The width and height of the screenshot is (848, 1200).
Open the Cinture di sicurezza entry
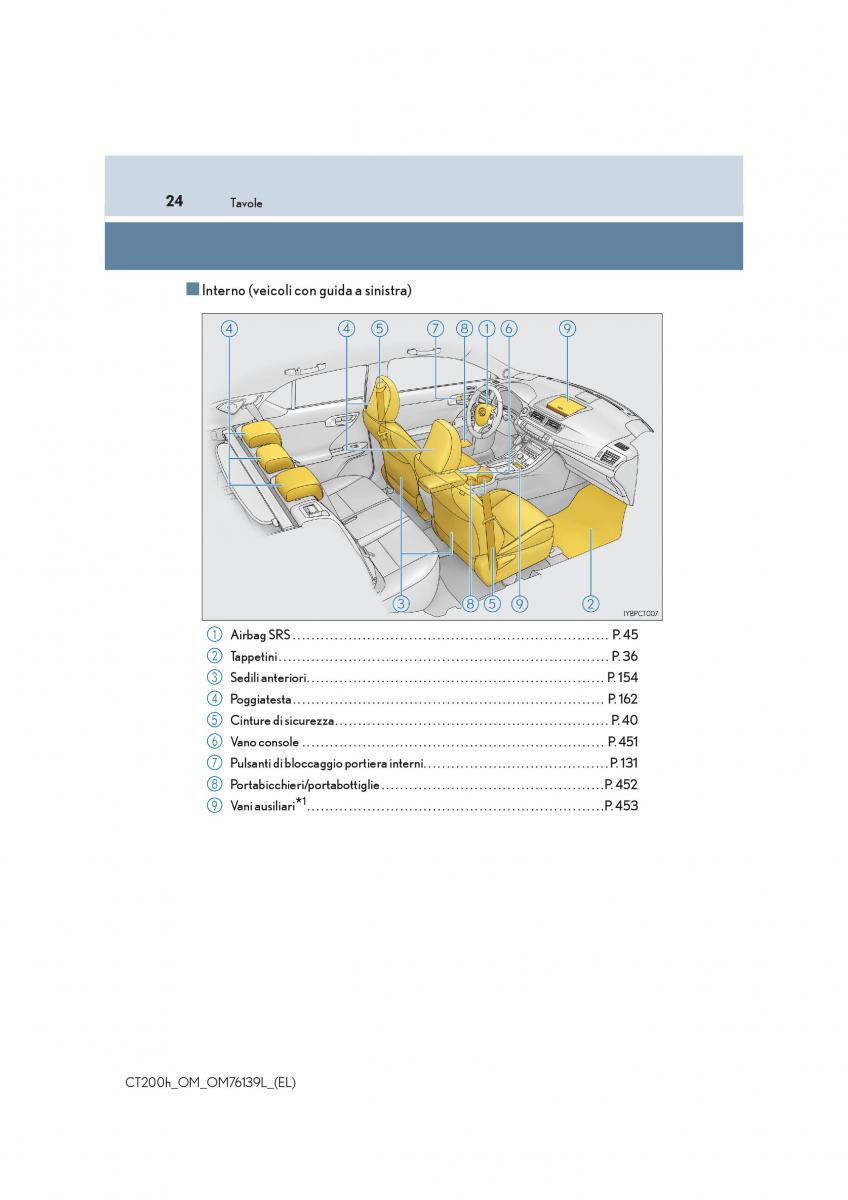click(282, 720)
